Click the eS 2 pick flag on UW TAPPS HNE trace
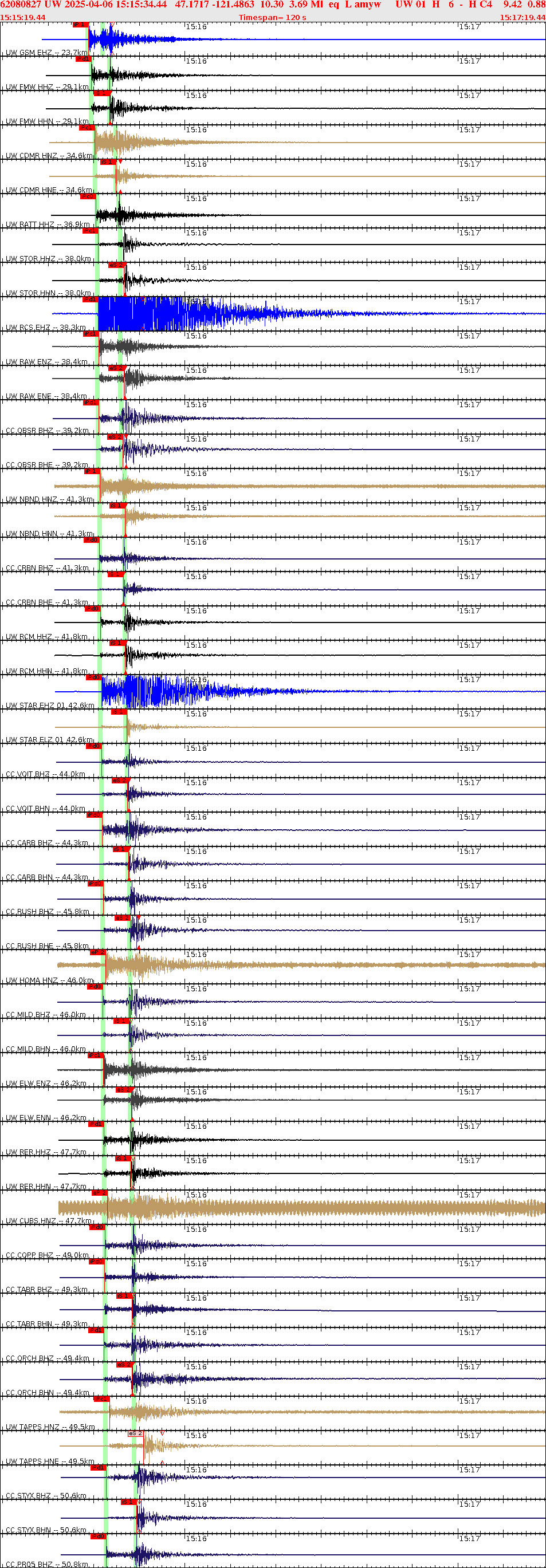This screenshot has width=546, height=1568. 136,1433
